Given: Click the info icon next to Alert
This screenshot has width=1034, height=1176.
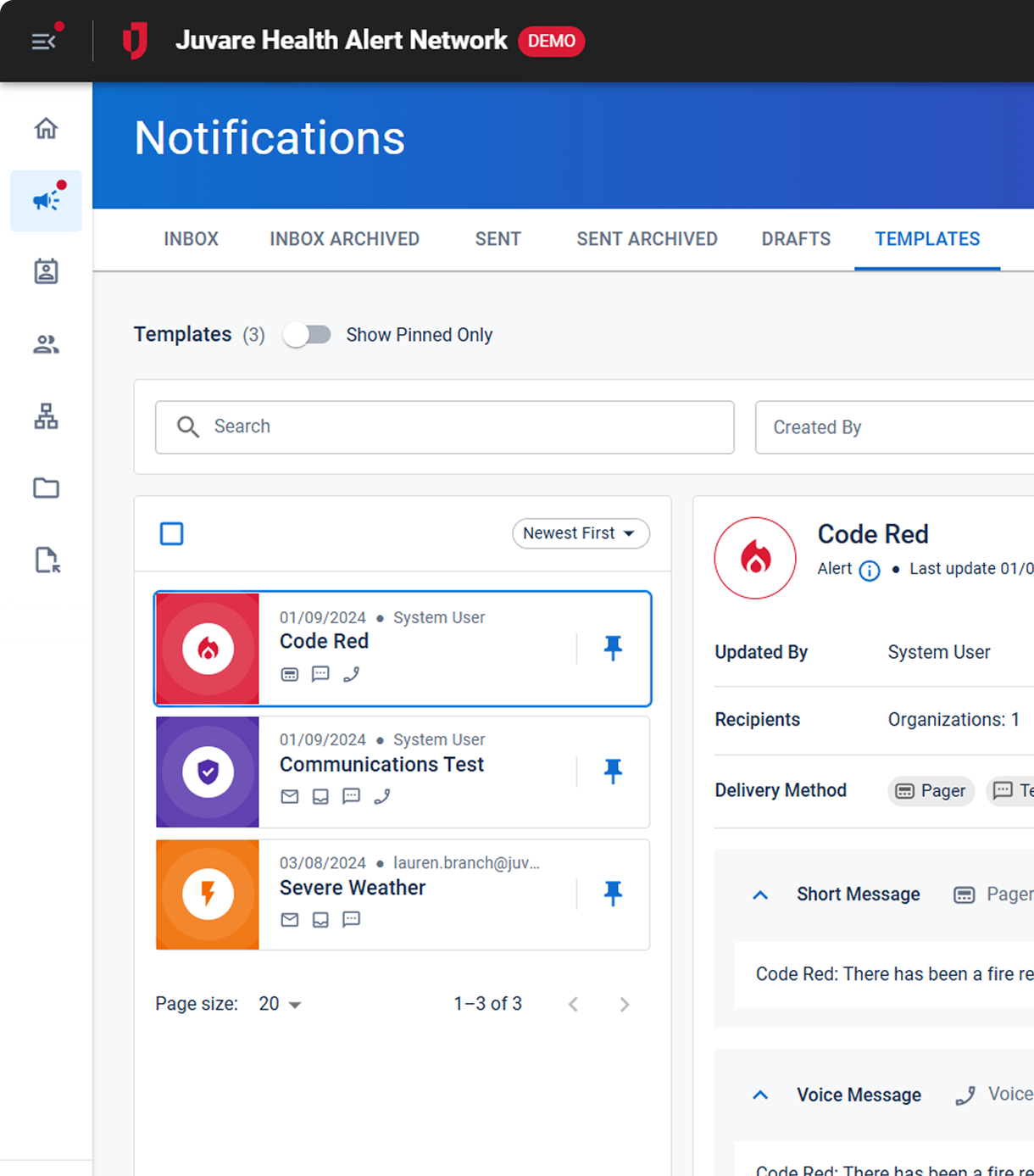Looking at the screenshot, I should click(869, 571).
